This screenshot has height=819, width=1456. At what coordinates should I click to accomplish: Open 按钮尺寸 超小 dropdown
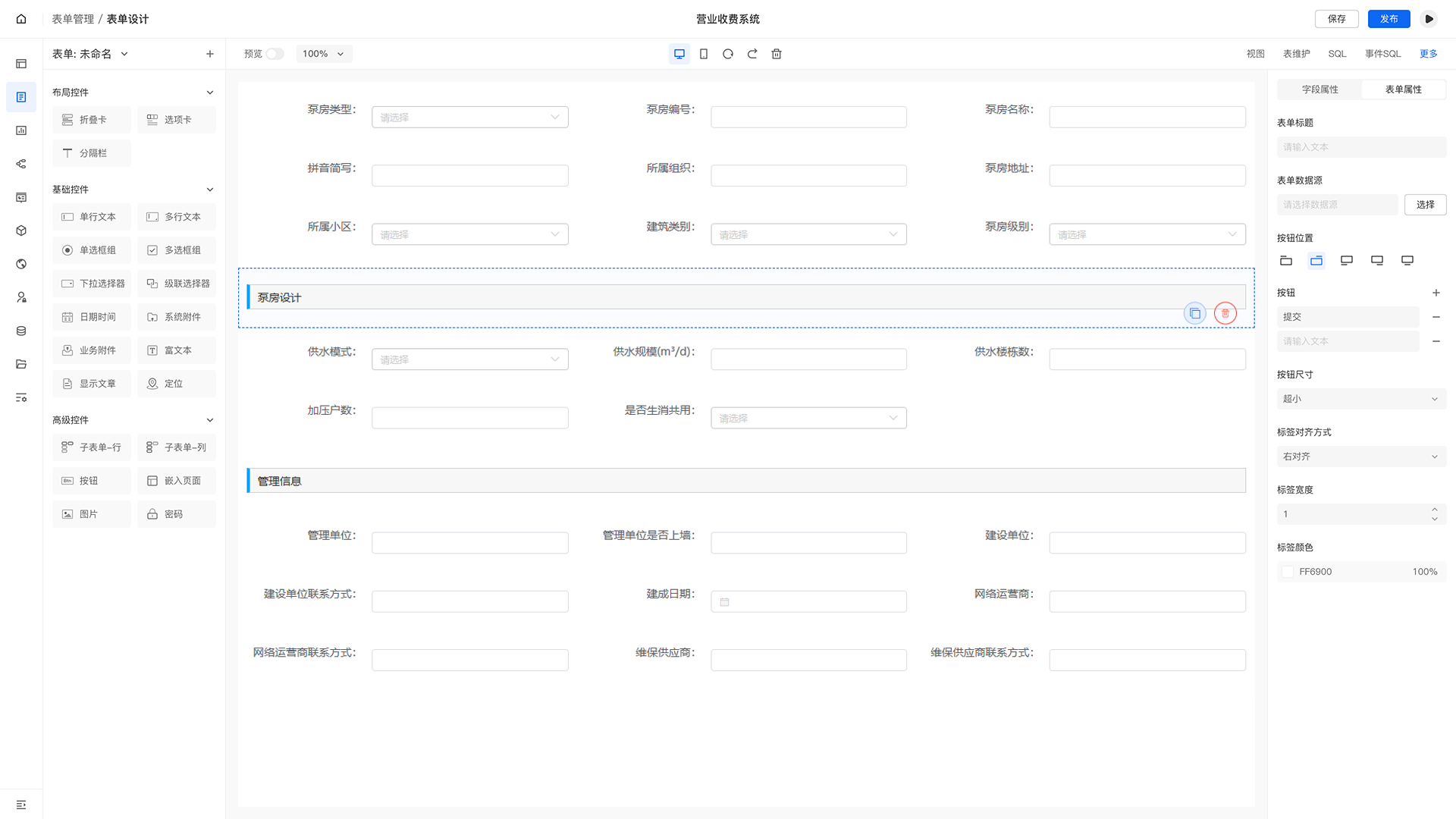[1361, 399]
